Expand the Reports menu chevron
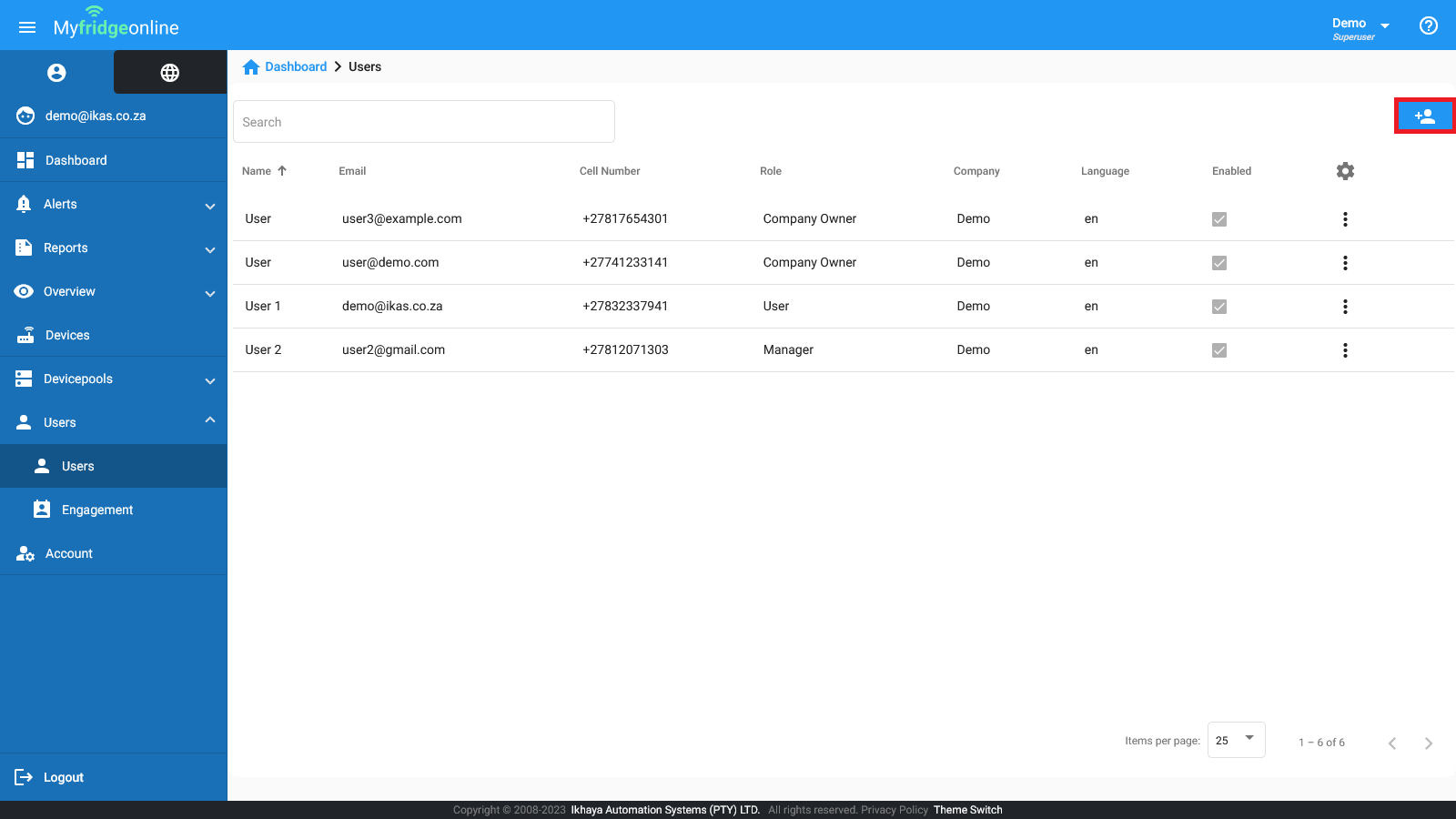 tap(210, 249)
